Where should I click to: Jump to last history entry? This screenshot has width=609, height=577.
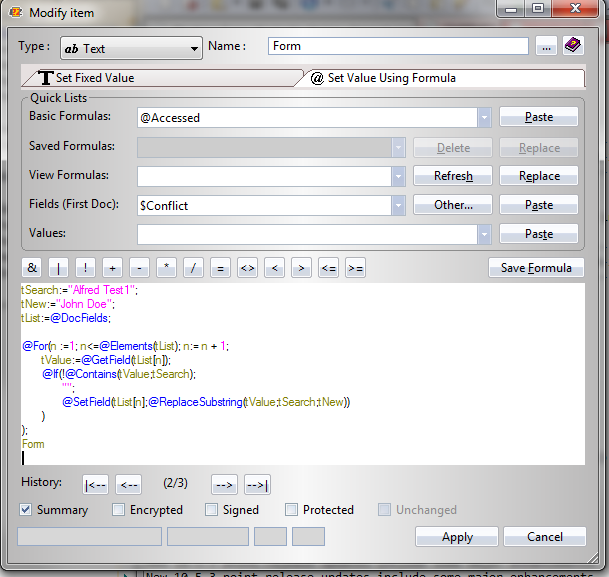coord(257,485)
